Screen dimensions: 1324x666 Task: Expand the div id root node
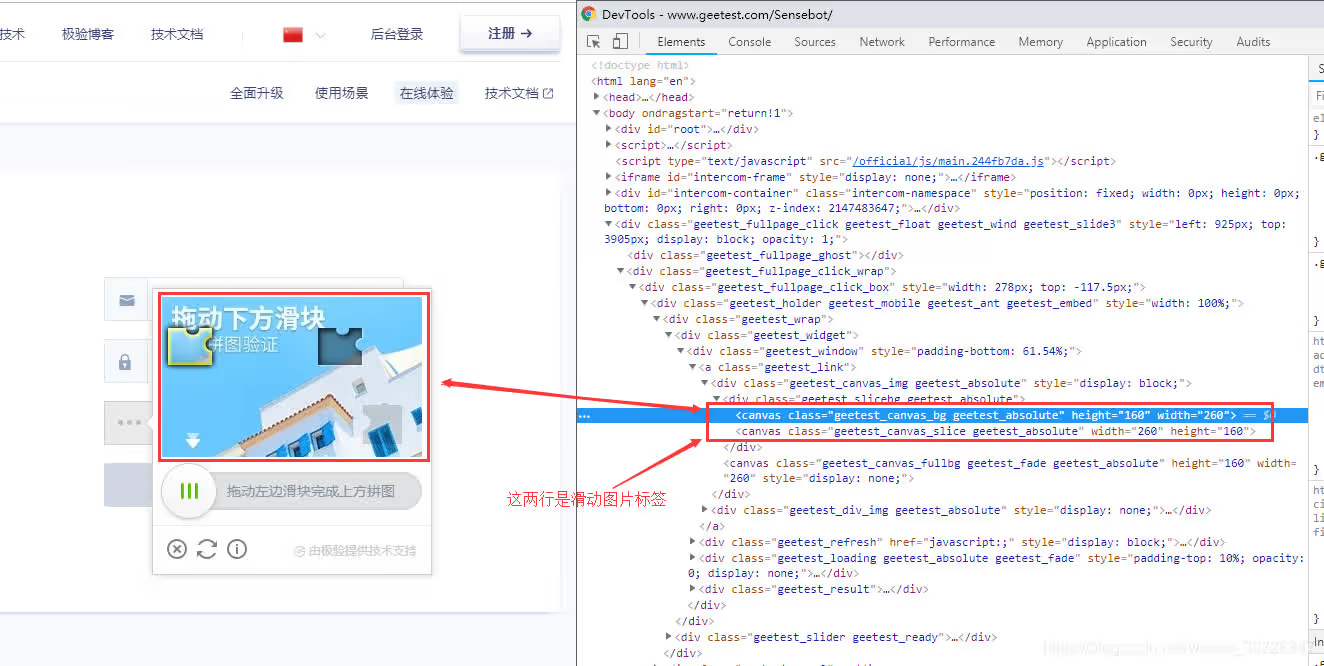coord(609,129)
